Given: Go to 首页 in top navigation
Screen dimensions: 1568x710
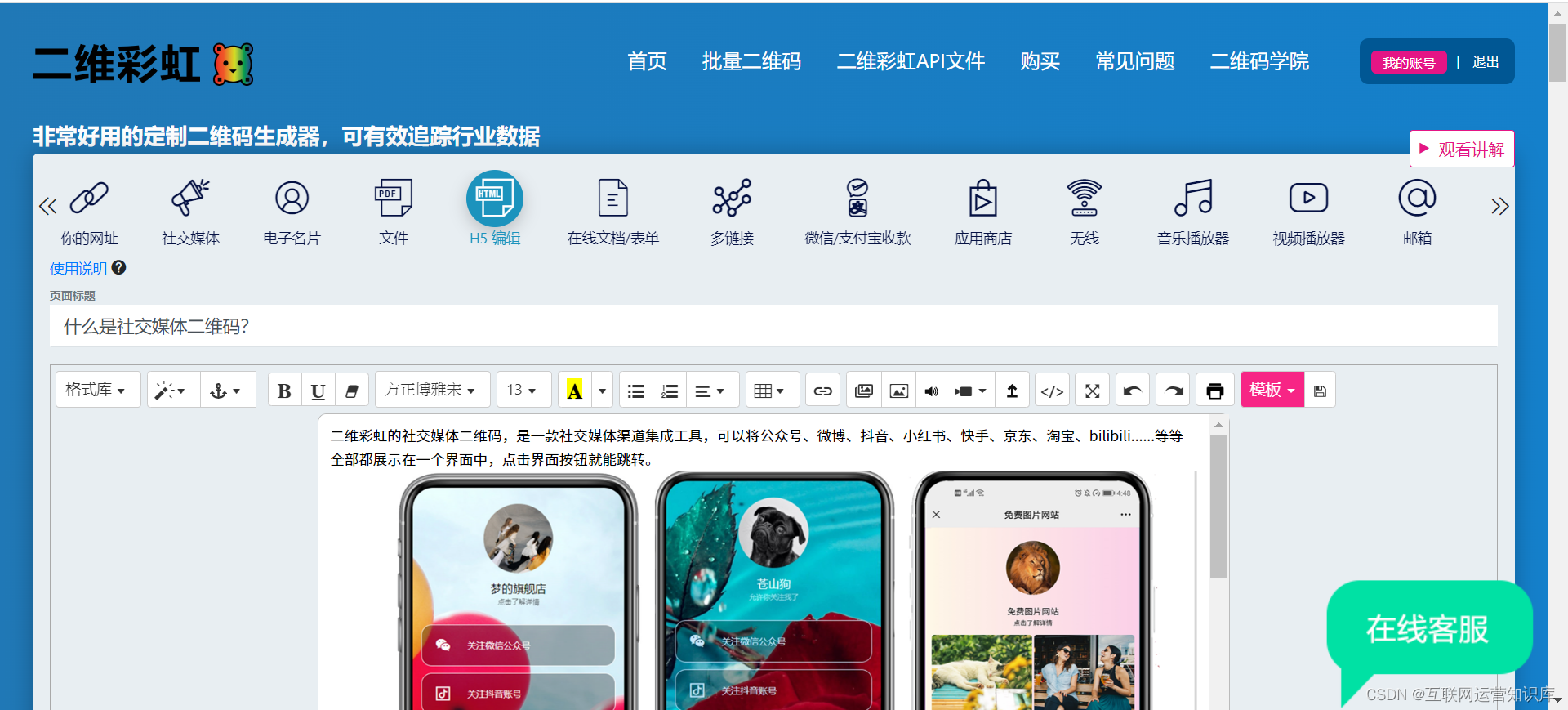Looking at the screenshot, I should (x=647, y=61).
